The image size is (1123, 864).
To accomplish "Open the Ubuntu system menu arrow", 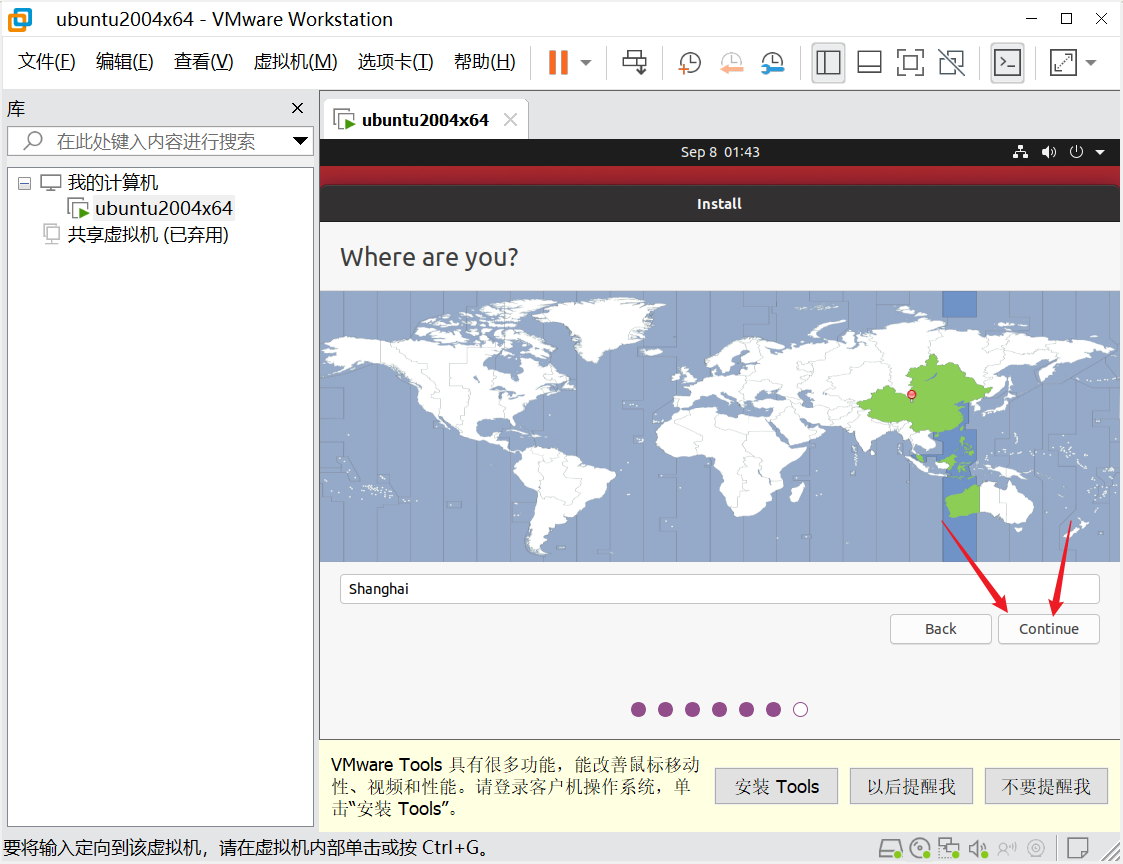I will 1100,152.
